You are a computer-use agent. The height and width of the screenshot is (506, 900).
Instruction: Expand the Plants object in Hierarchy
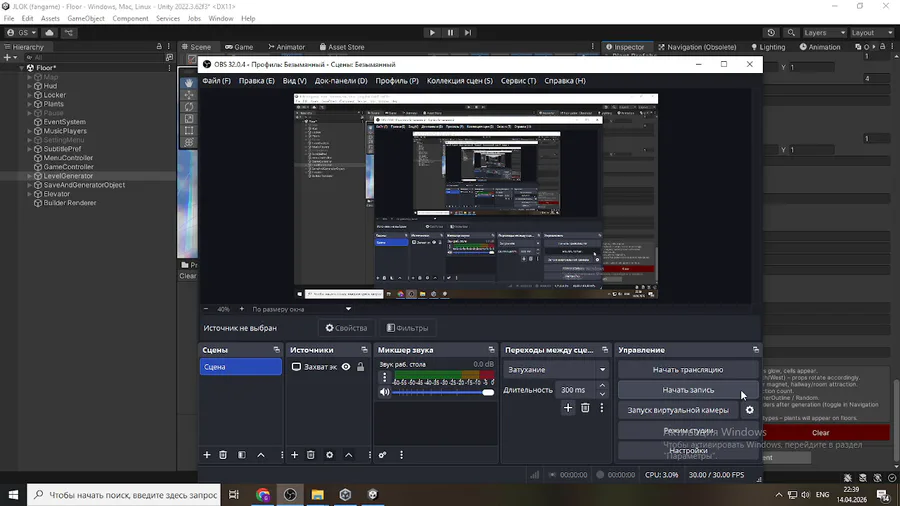[x=29, y=104]
